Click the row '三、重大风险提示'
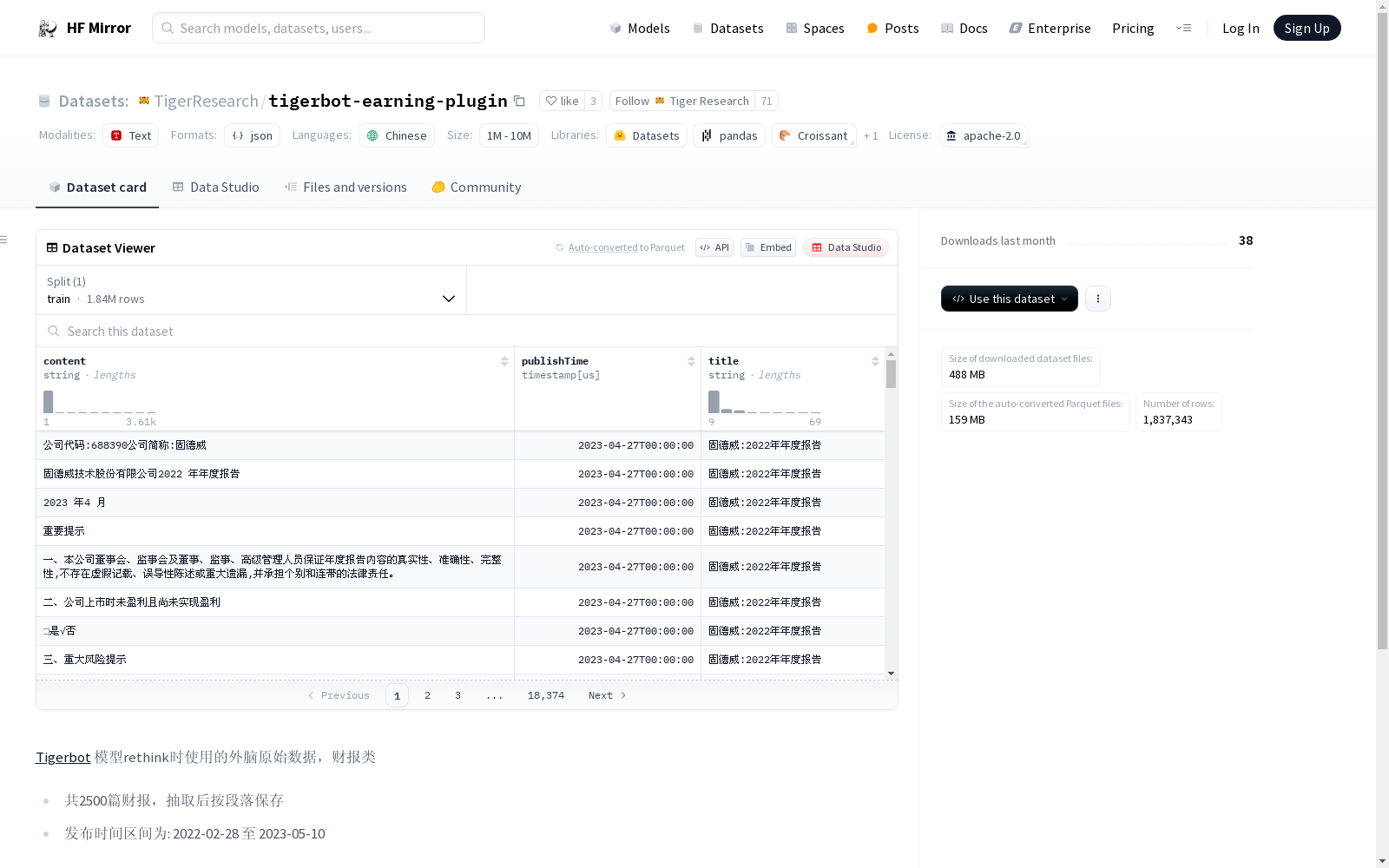This screenshot has height=868, width=1389. (x=460, y=660)
